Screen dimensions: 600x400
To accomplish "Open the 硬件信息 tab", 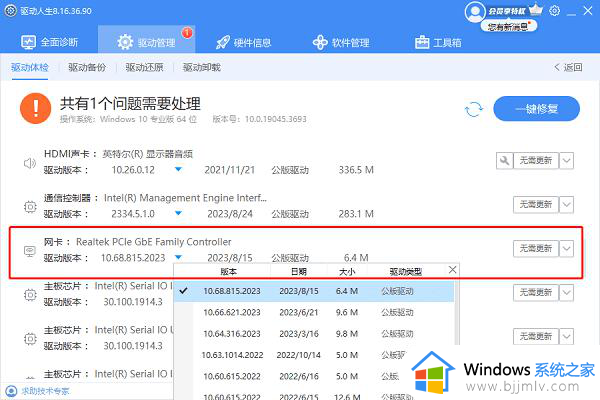I will point(244,42).
